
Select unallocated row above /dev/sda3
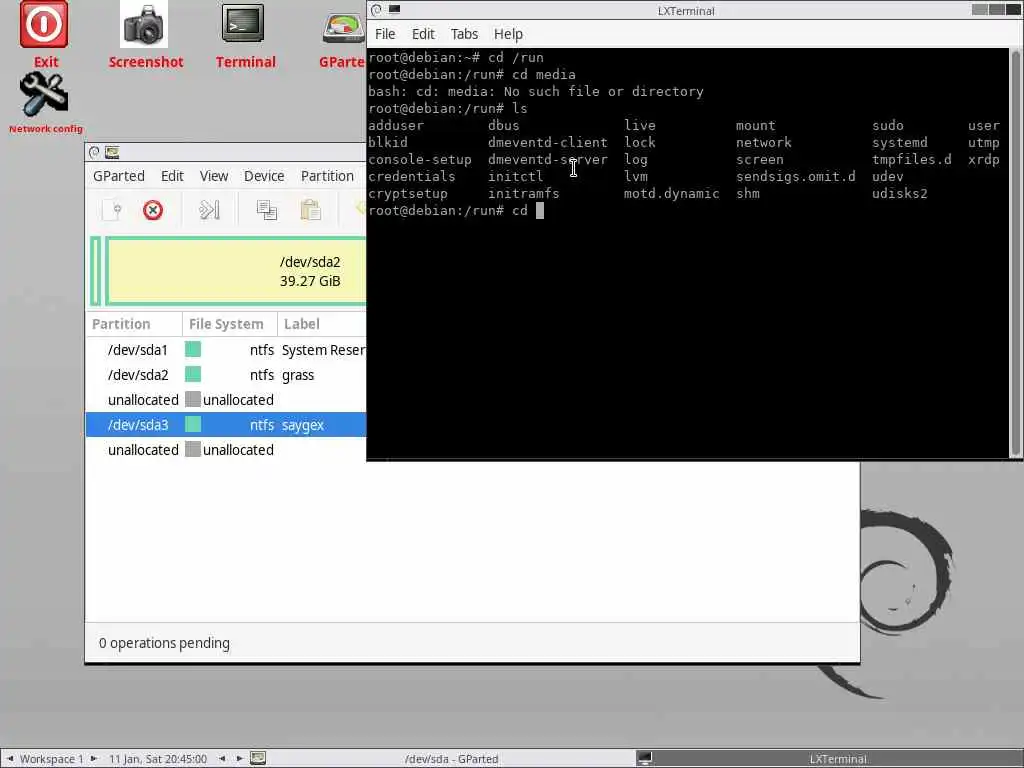pos(226,400)
